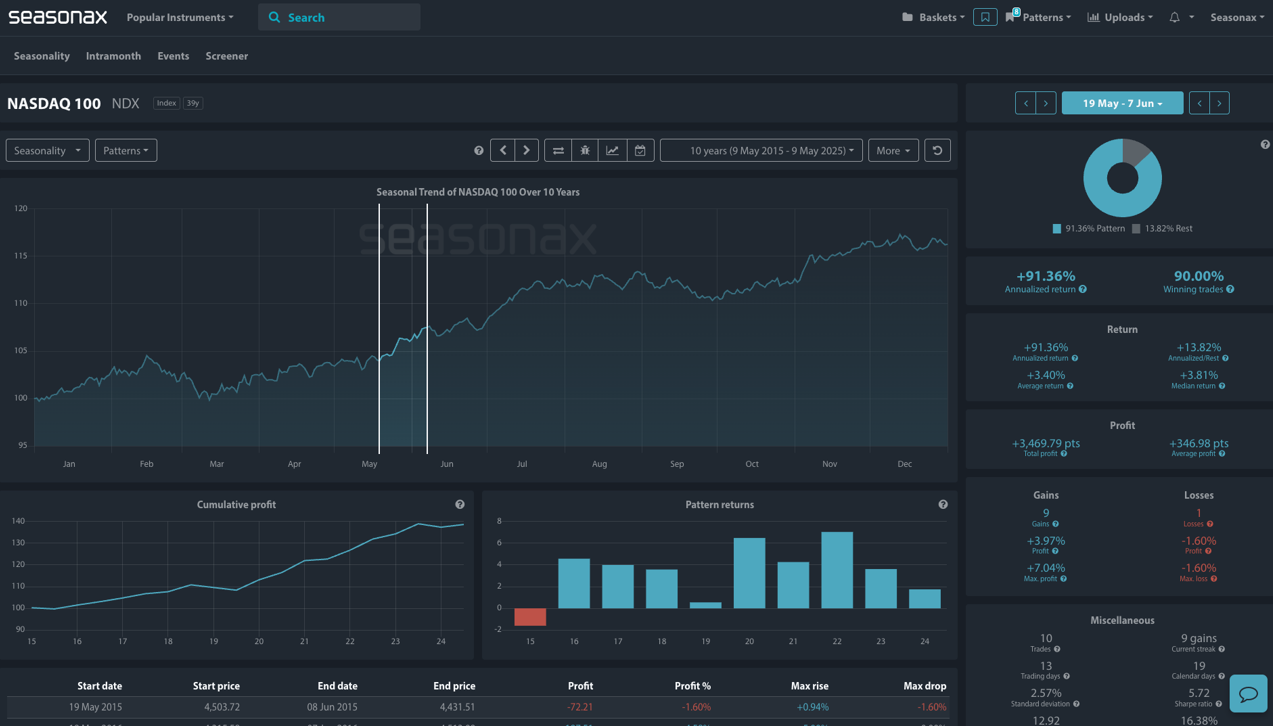The width and height of the screenshot is (1273, 727).
Task: Click help icon left of chart navigation arrows
Action: [478, 151]
